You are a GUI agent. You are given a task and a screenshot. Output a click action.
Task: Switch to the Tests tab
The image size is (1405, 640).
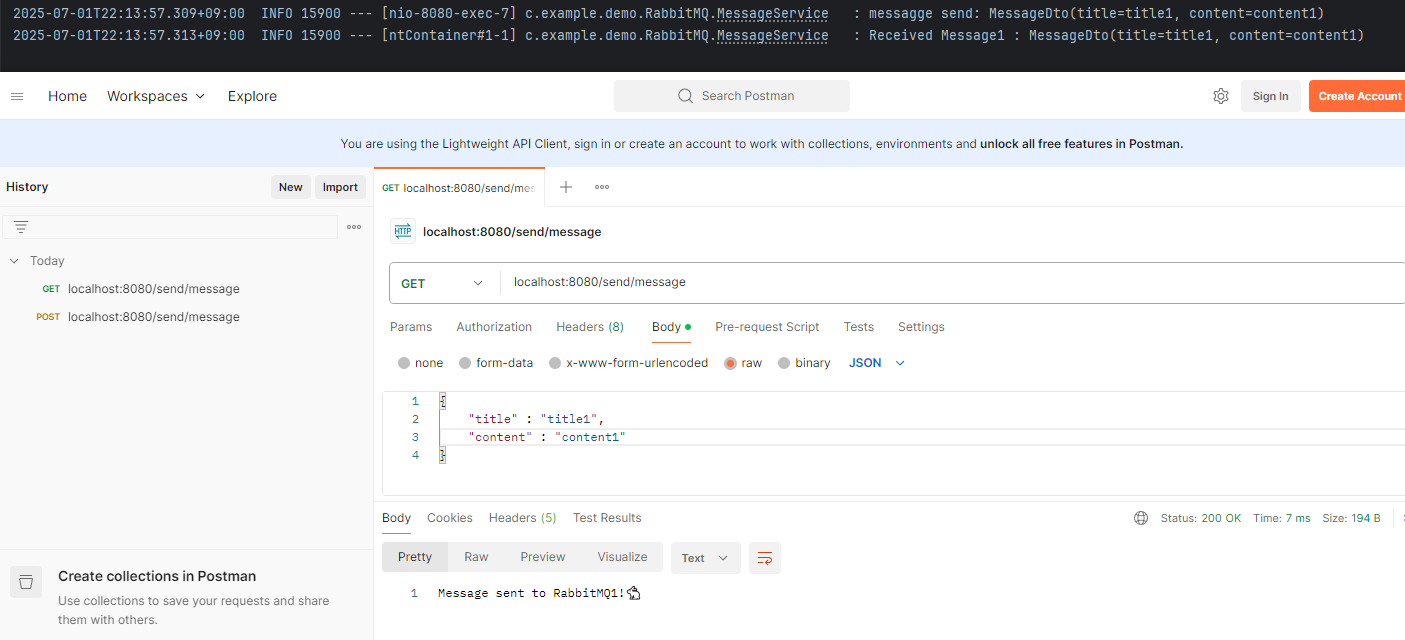[858, 327]
